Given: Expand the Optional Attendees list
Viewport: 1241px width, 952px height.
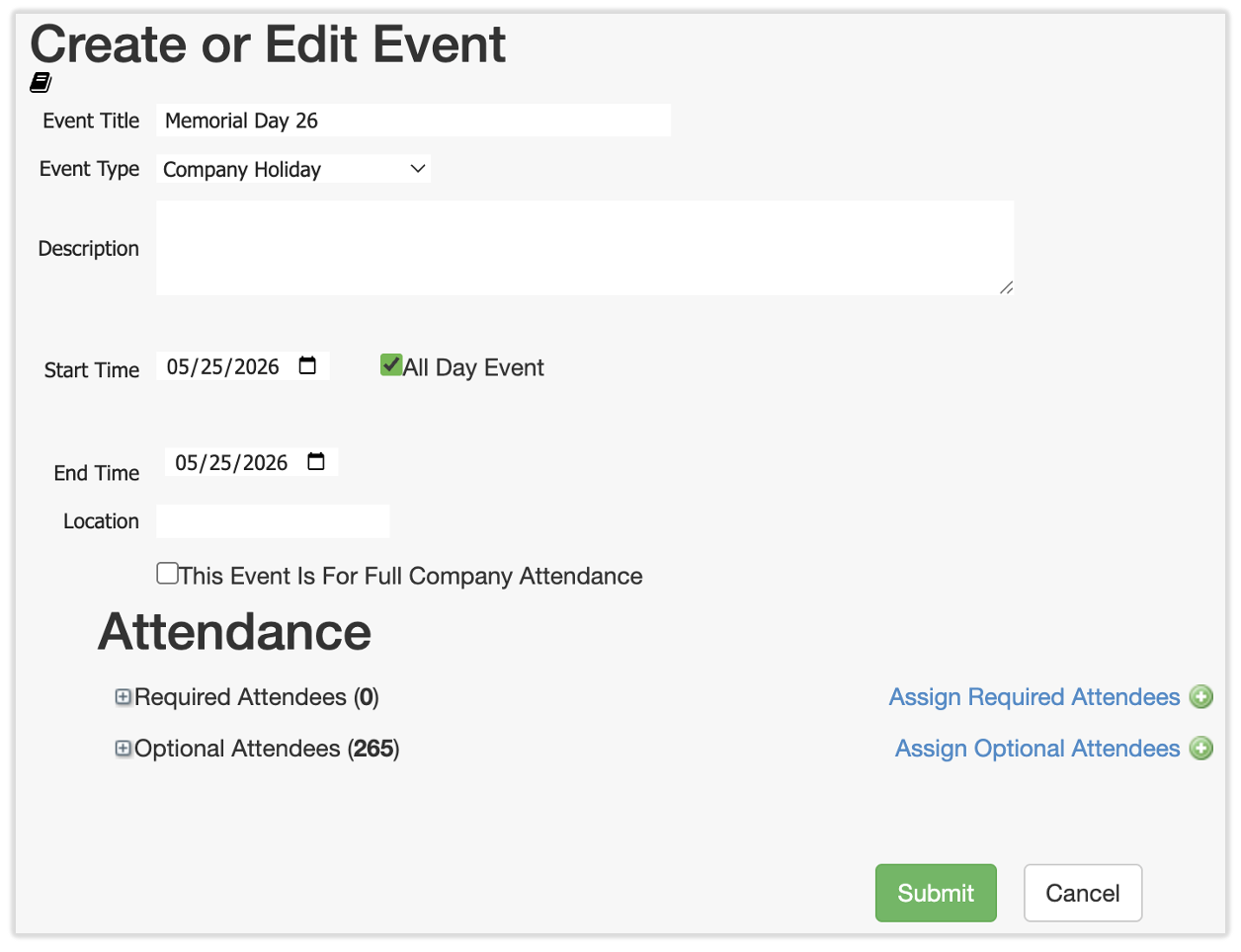Looking at the screenshot, I should pos(124,749).
